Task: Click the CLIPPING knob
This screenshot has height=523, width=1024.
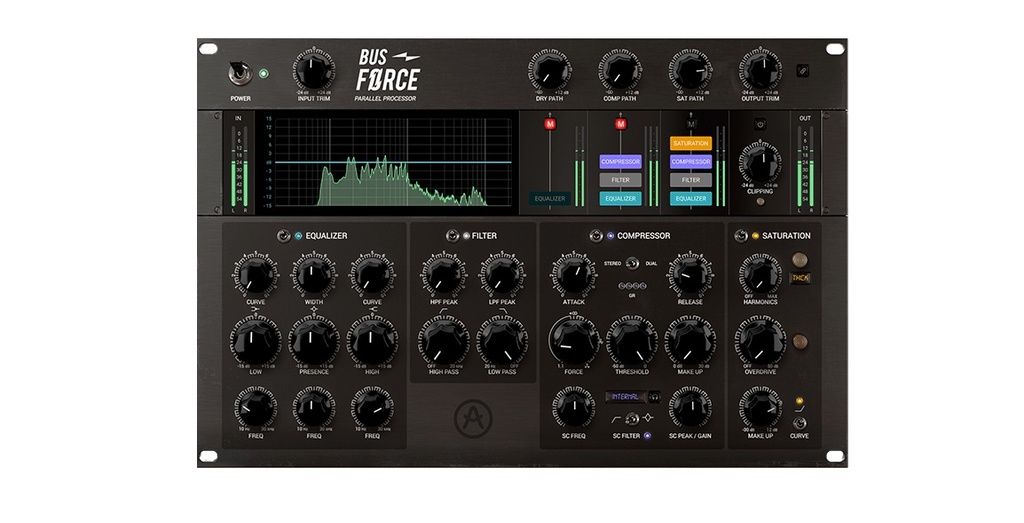Action: [x=760, y=163]
